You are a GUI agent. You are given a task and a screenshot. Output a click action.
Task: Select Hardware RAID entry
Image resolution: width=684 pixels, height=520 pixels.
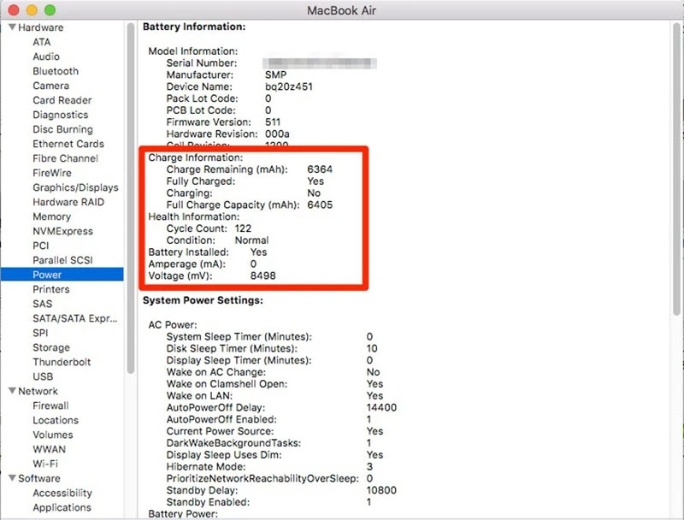coord(68,202)
